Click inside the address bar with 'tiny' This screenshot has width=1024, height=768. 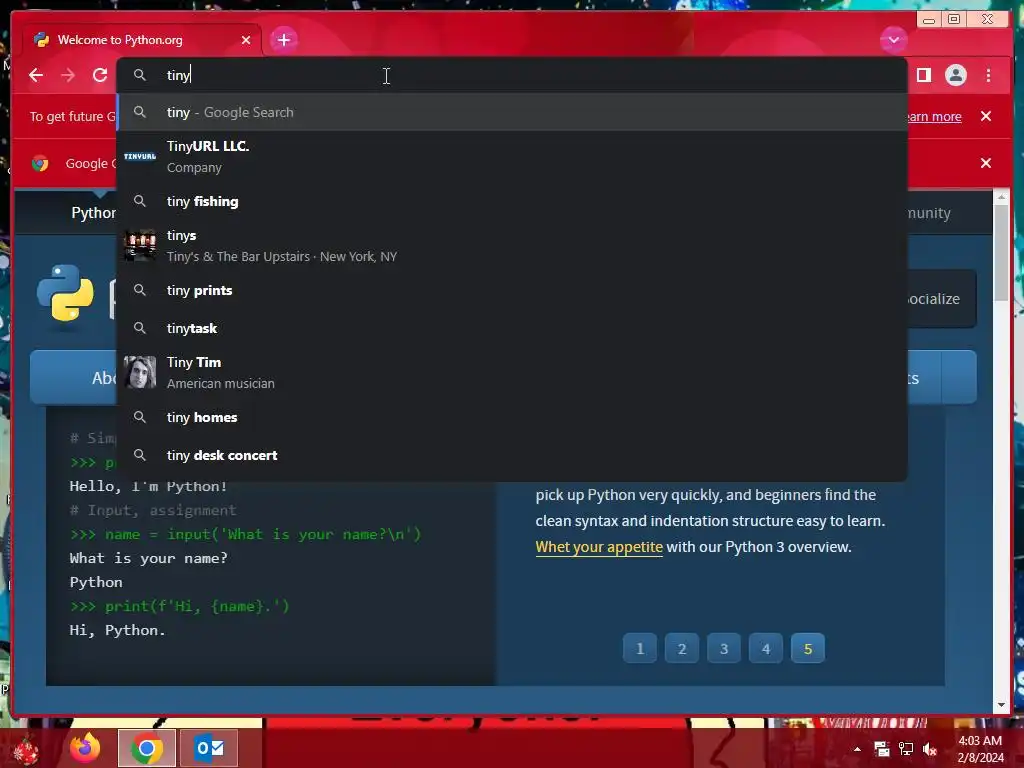point(512,75)
